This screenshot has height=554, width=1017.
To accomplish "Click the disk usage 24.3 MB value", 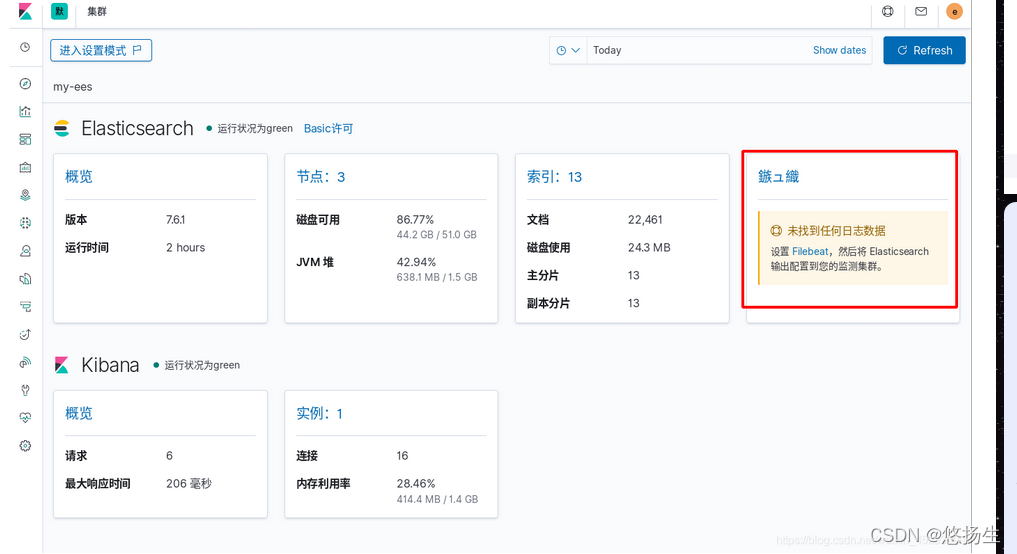I will 649,247.
